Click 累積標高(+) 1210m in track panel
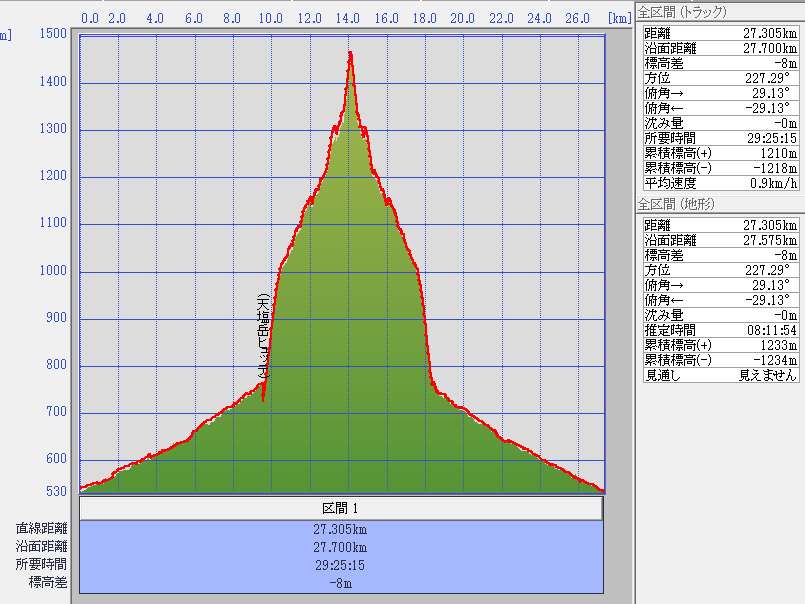Viewport: 805px width, 604px height. pyautogui.click(x=720, y=152)
